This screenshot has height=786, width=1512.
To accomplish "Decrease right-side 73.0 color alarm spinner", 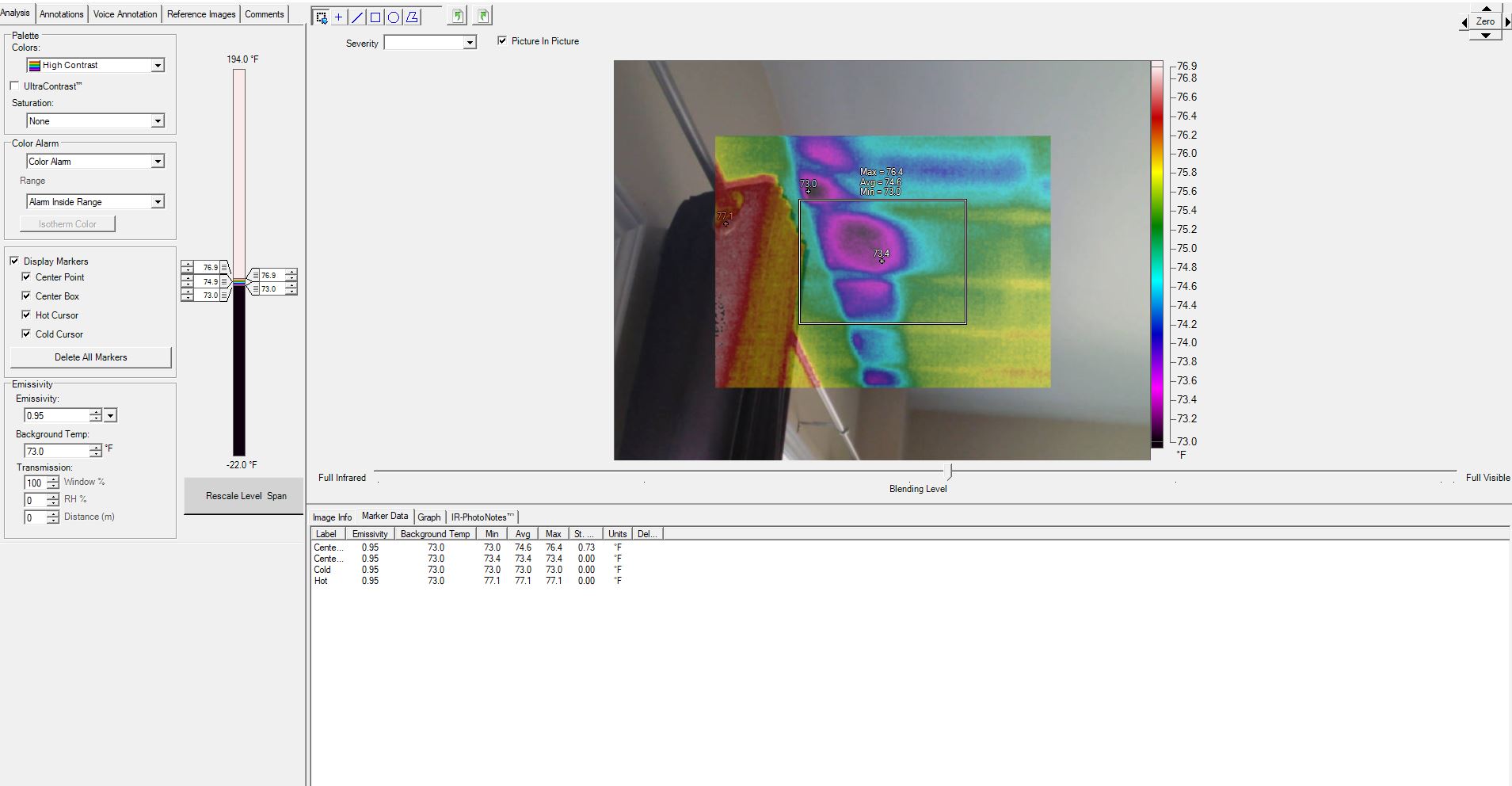I will [291, 292].
